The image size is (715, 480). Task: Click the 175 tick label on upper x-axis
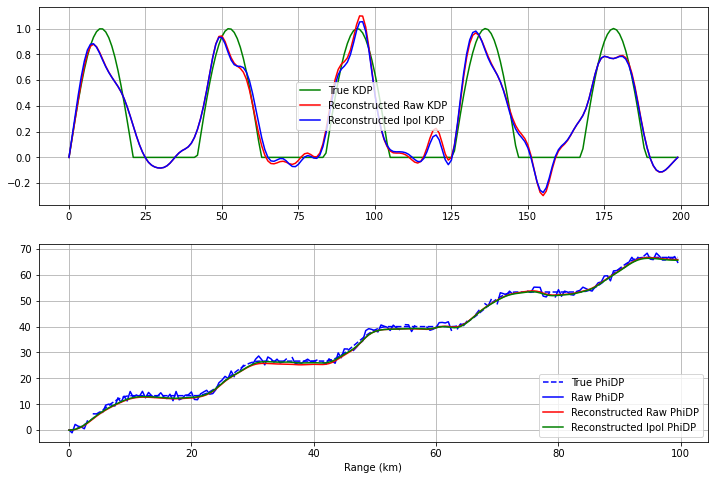[x=604, y=216]
